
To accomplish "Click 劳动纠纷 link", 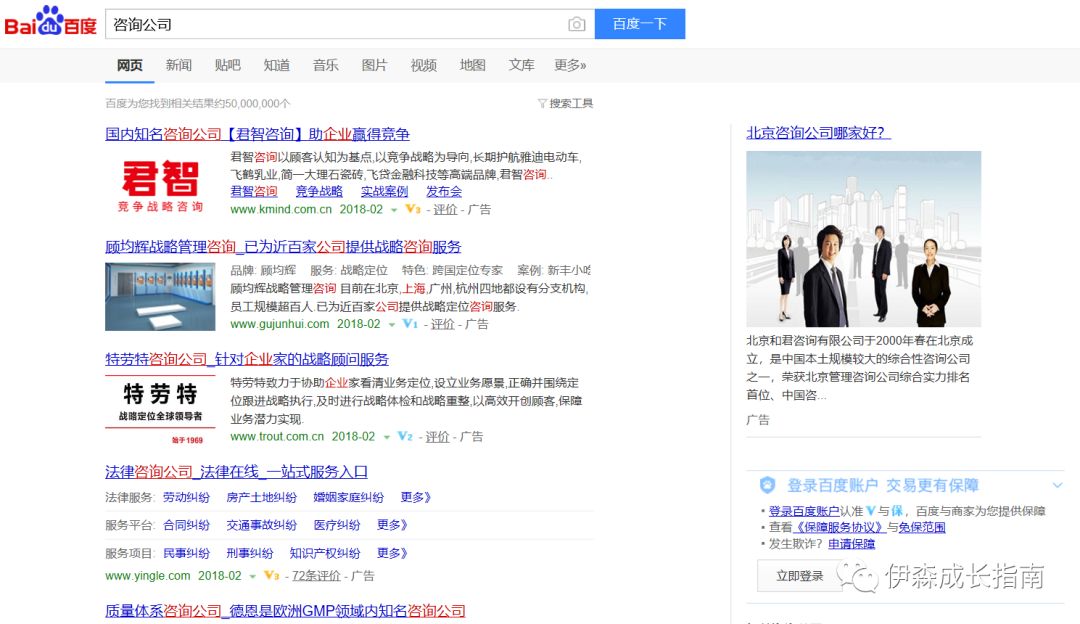I will pyautogui.click(x=186, y=497).
